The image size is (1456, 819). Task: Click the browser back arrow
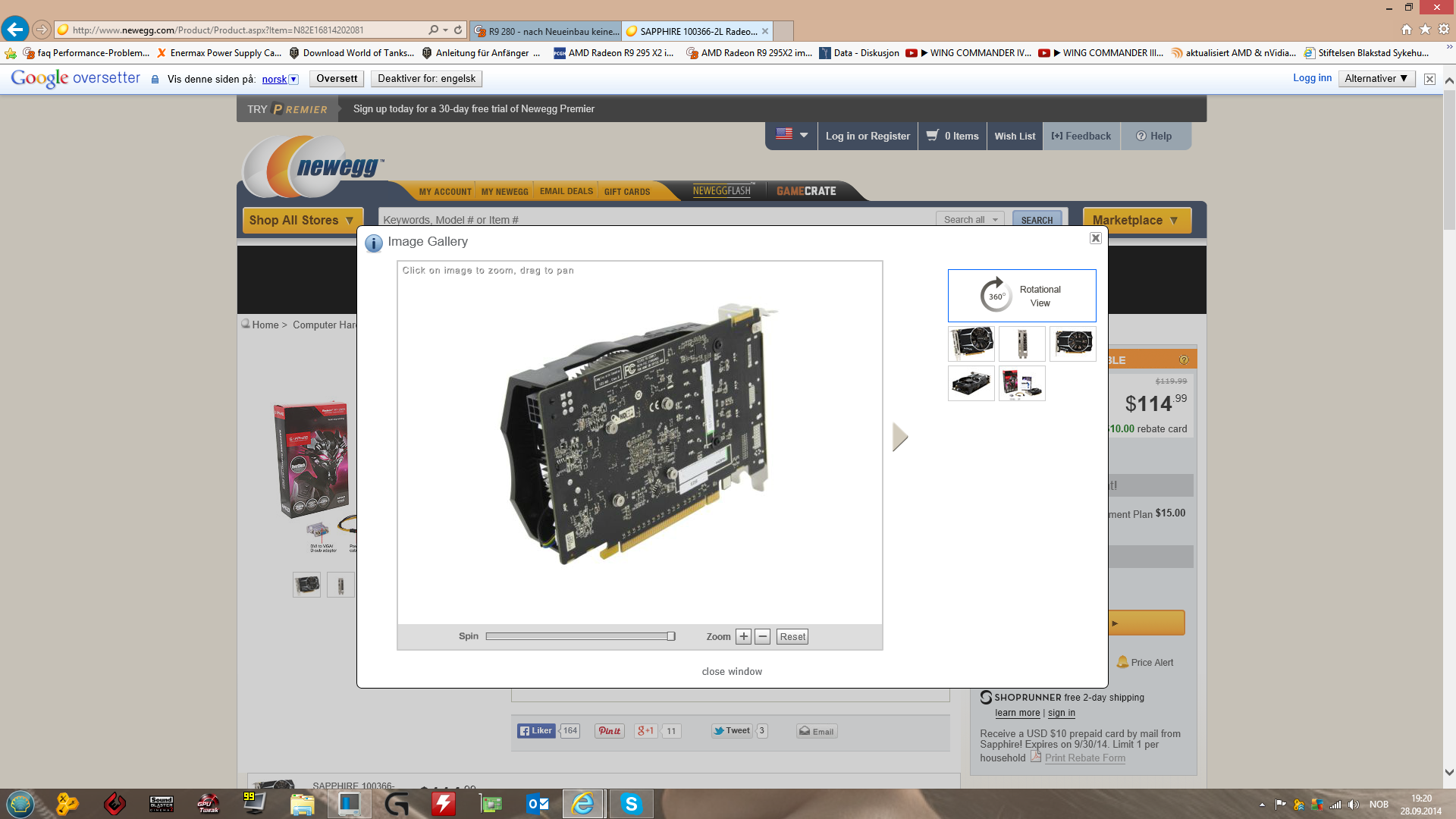tap(14, 30)
